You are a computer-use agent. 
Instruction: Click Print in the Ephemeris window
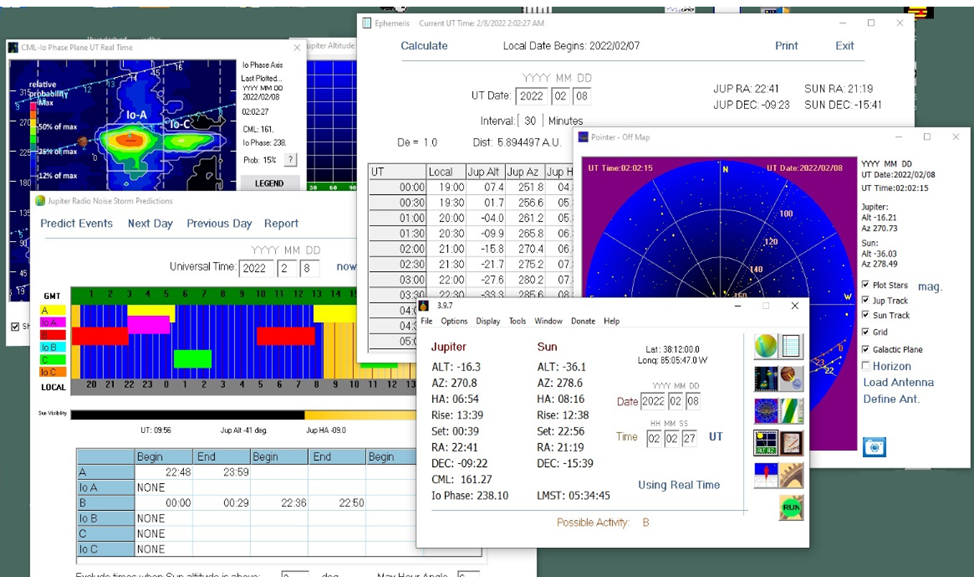786,46
